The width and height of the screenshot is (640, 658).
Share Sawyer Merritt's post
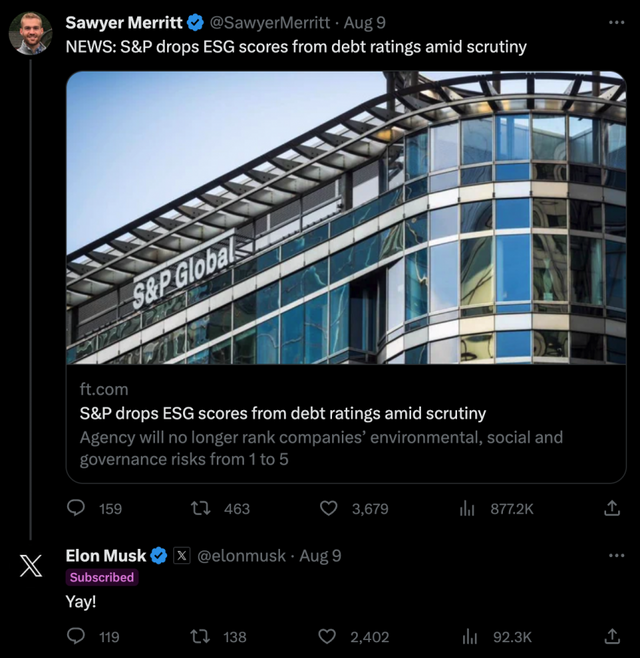point(612,508)
